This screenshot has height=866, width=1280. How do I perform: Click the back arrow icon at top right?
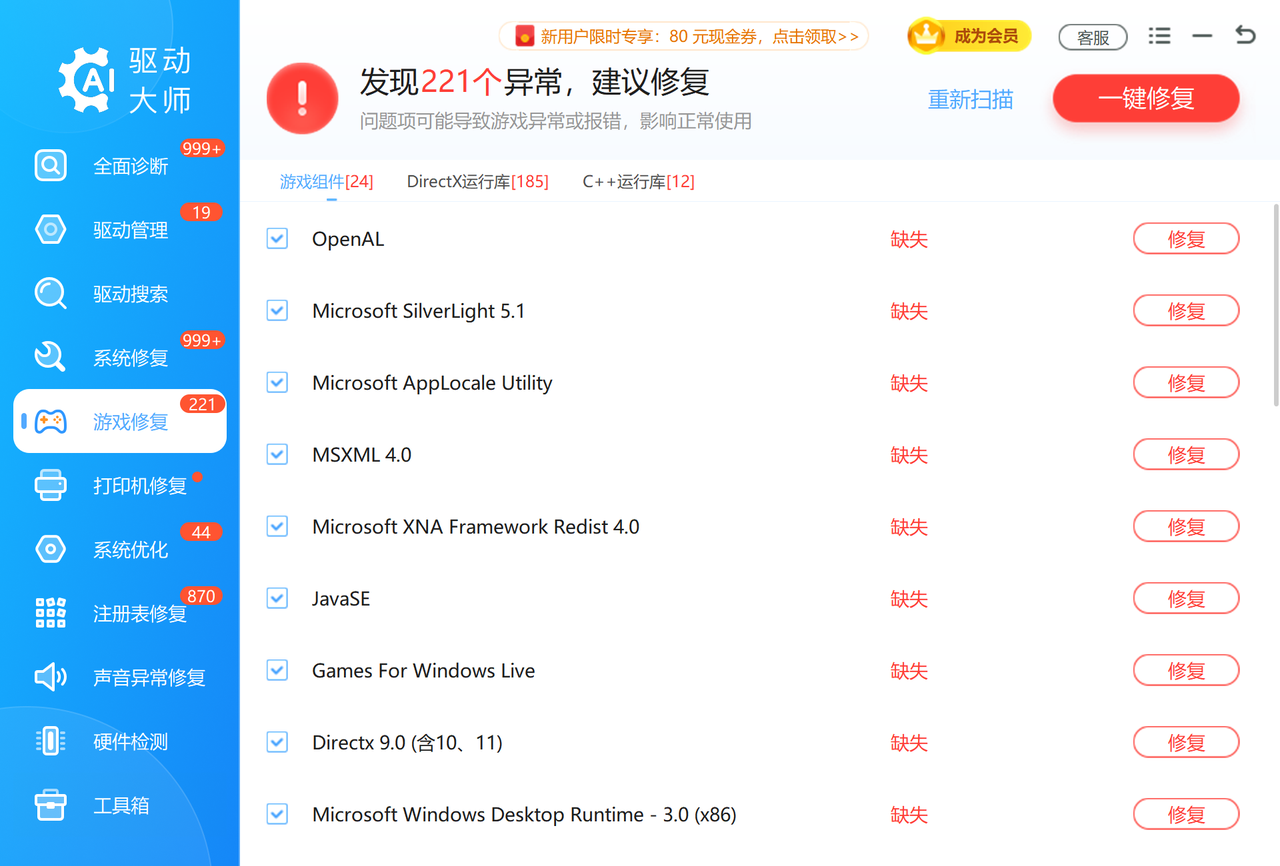1245,35
